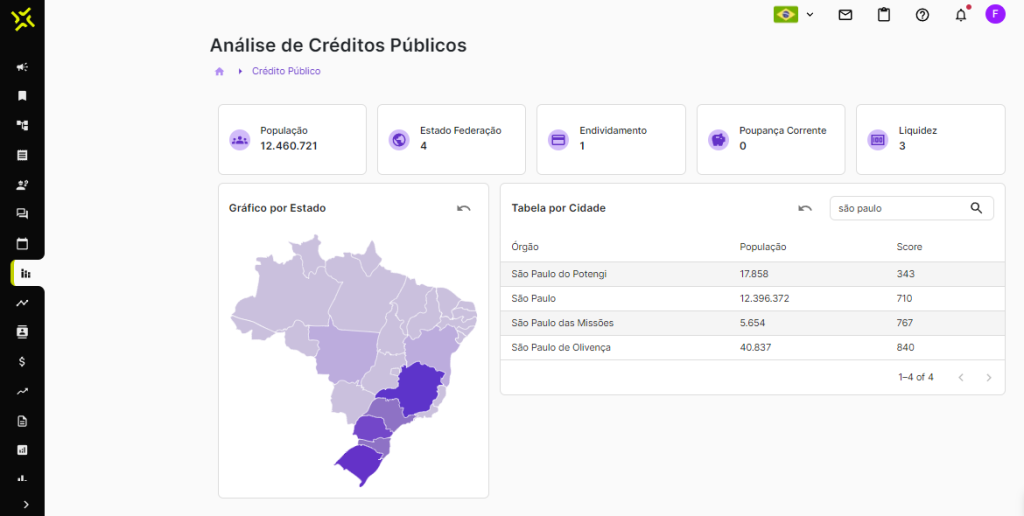1024x516 pixels.
Task: Click the search magnifier icon
Action: pyautogui.click(x=977, y=208)
